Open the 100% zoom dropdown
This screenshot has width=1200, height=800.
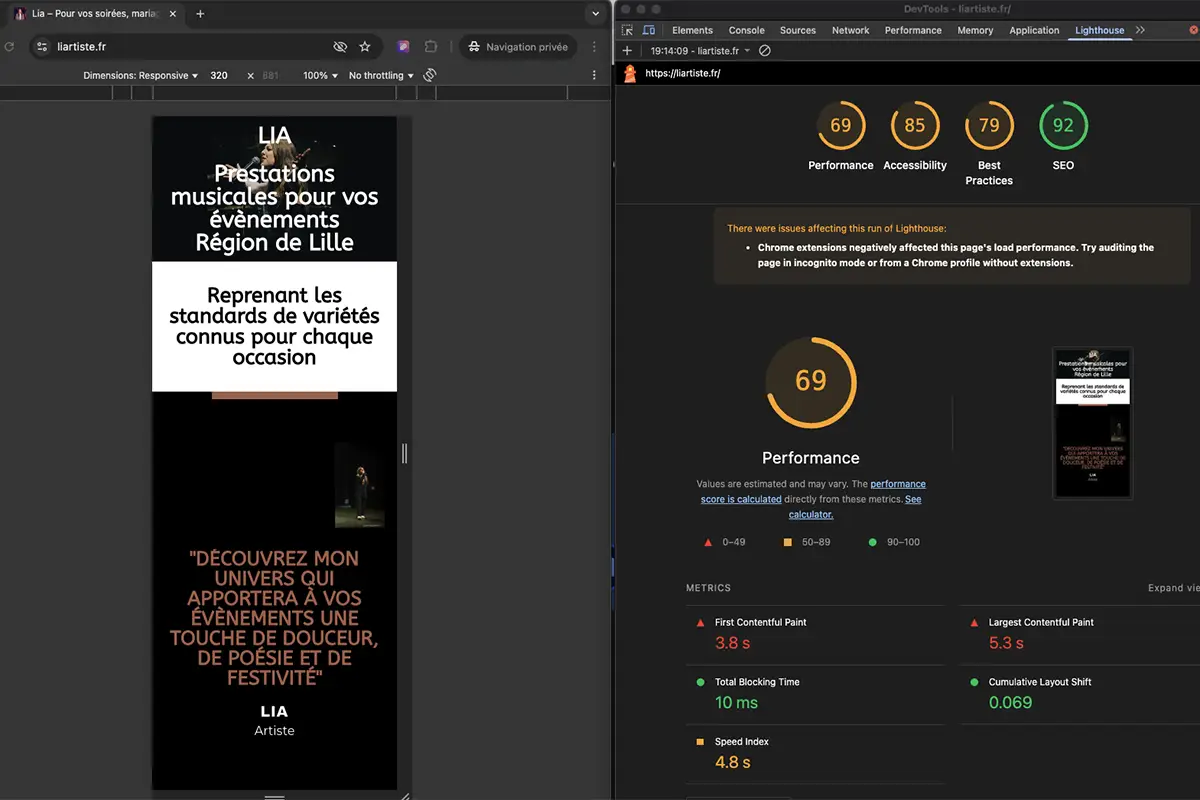coord(320,75)
